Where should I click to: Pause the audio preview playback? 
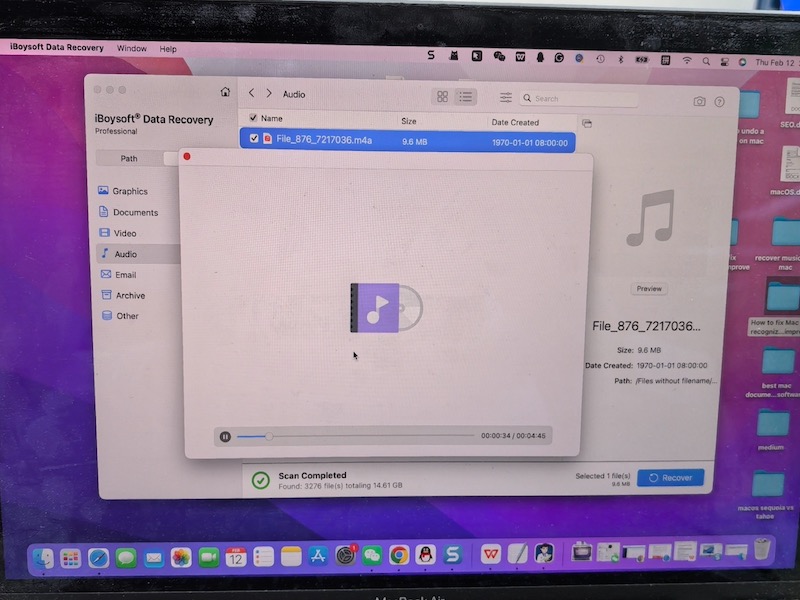pos(226,436)
